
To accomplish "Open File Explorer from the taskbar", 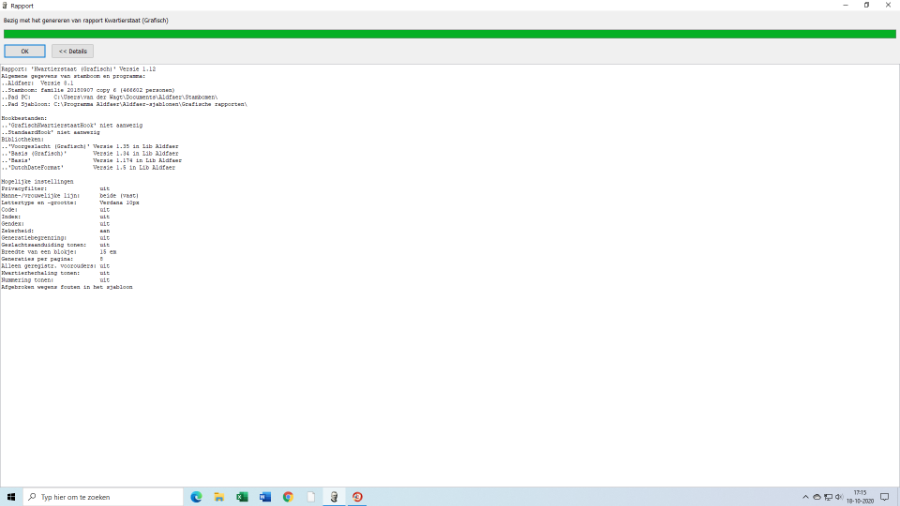I will [x=219, y=497].
